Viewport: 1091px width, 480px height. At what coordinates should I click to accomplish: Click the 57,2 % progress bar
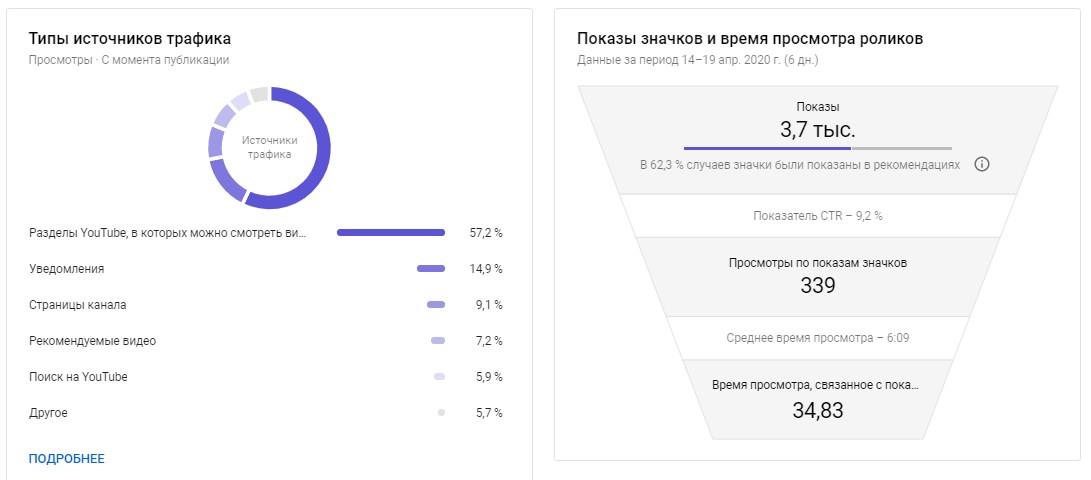click(x=391, y=233)
